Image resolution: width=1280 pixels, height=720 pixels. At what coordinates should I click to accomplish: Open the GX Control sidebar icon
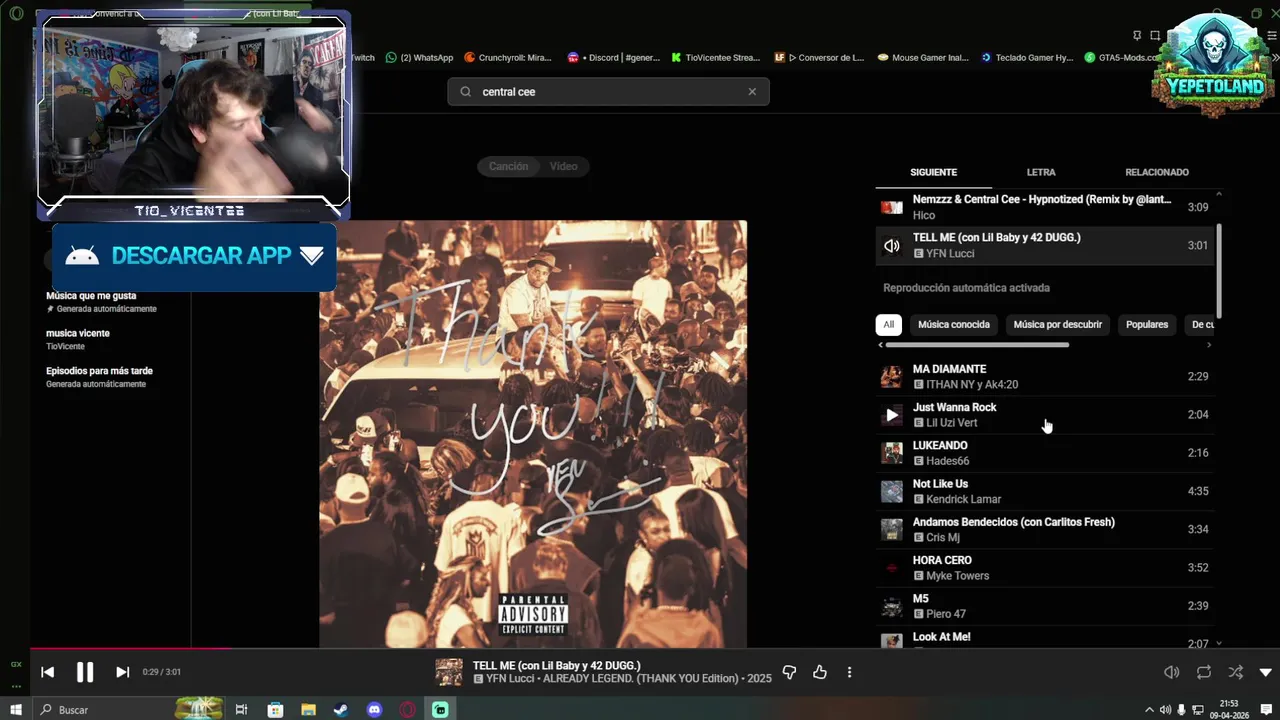pyautogui.click(x=16, y=664)
